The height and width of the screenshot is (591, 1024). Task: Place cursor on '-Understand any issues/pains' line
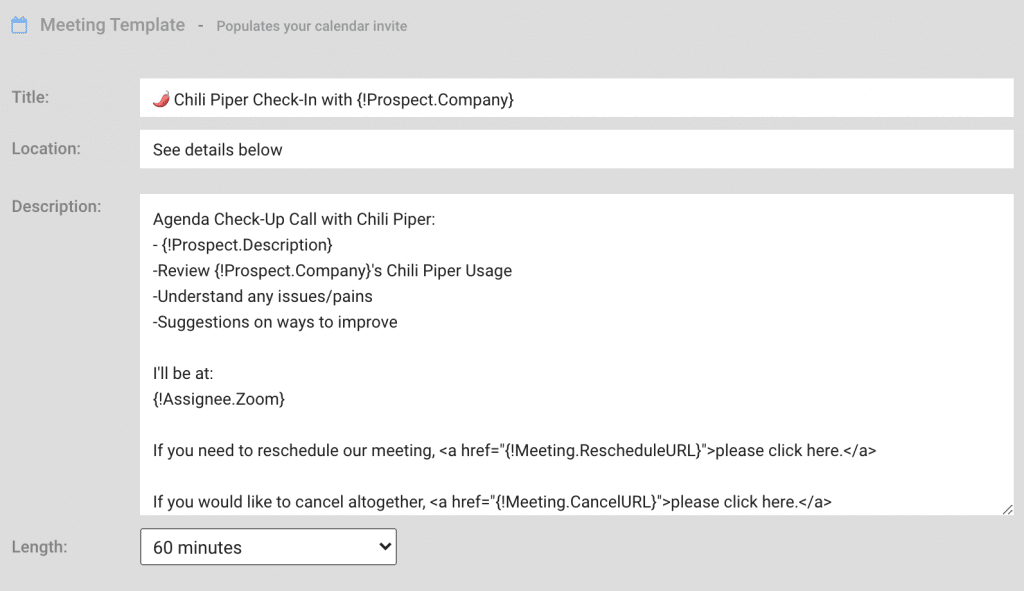263,296
